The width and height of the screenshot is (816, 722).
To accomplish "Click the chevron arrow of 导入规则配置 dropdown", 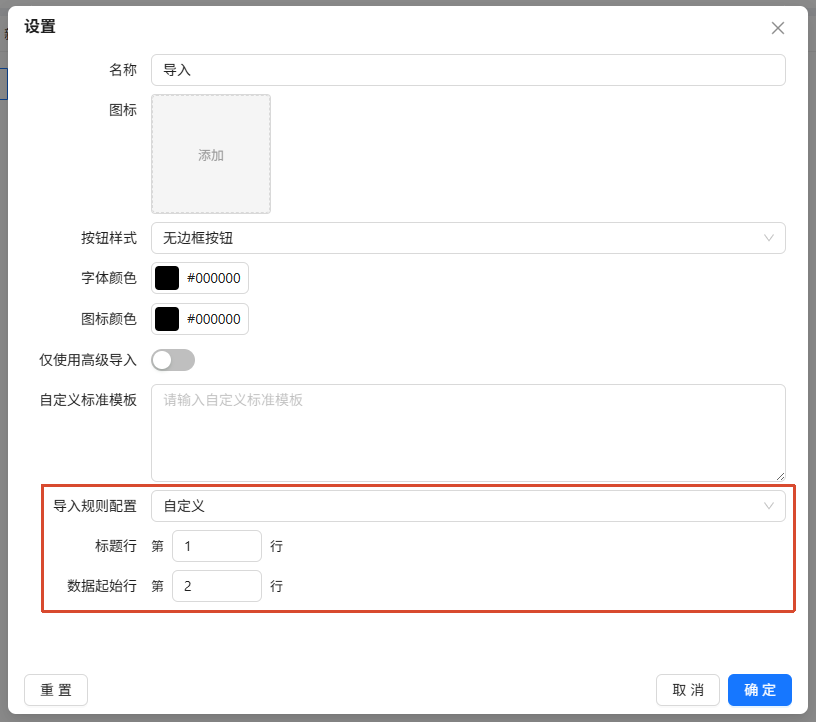I will tap(768, 506).
